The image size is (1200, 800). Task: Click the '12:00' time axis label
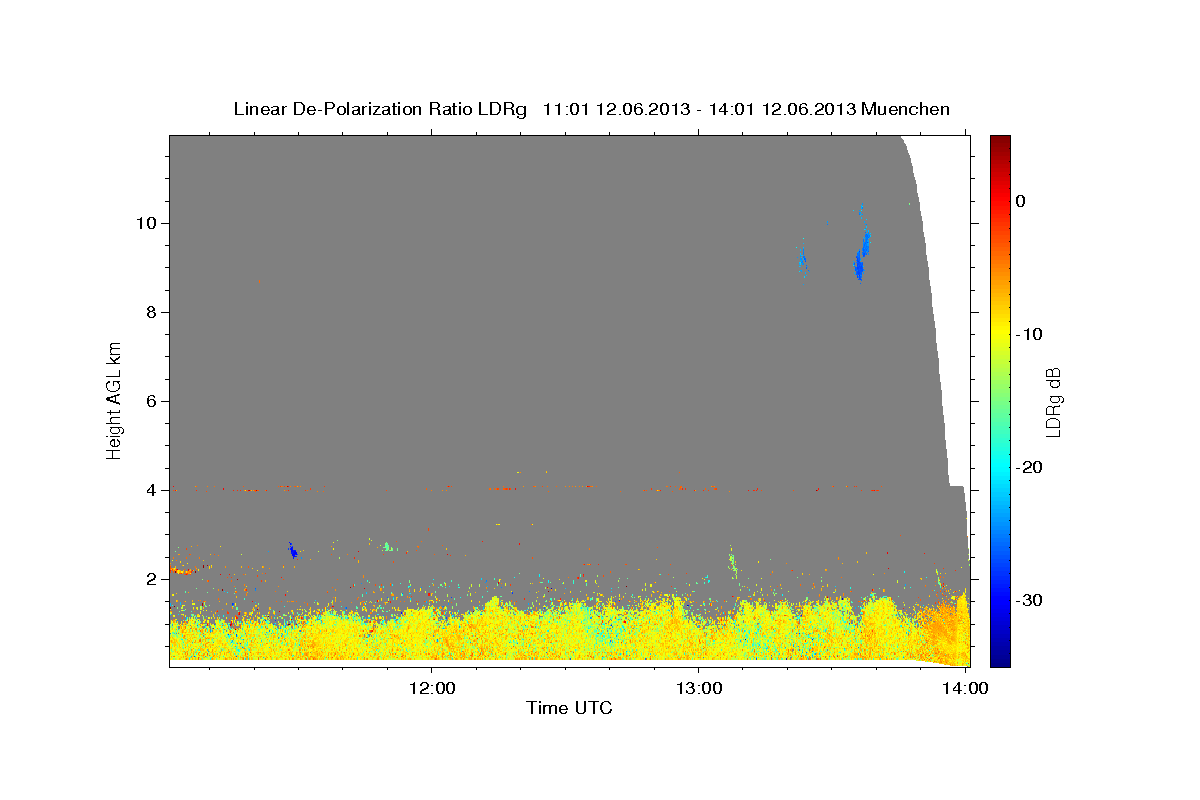pos(432,688)
